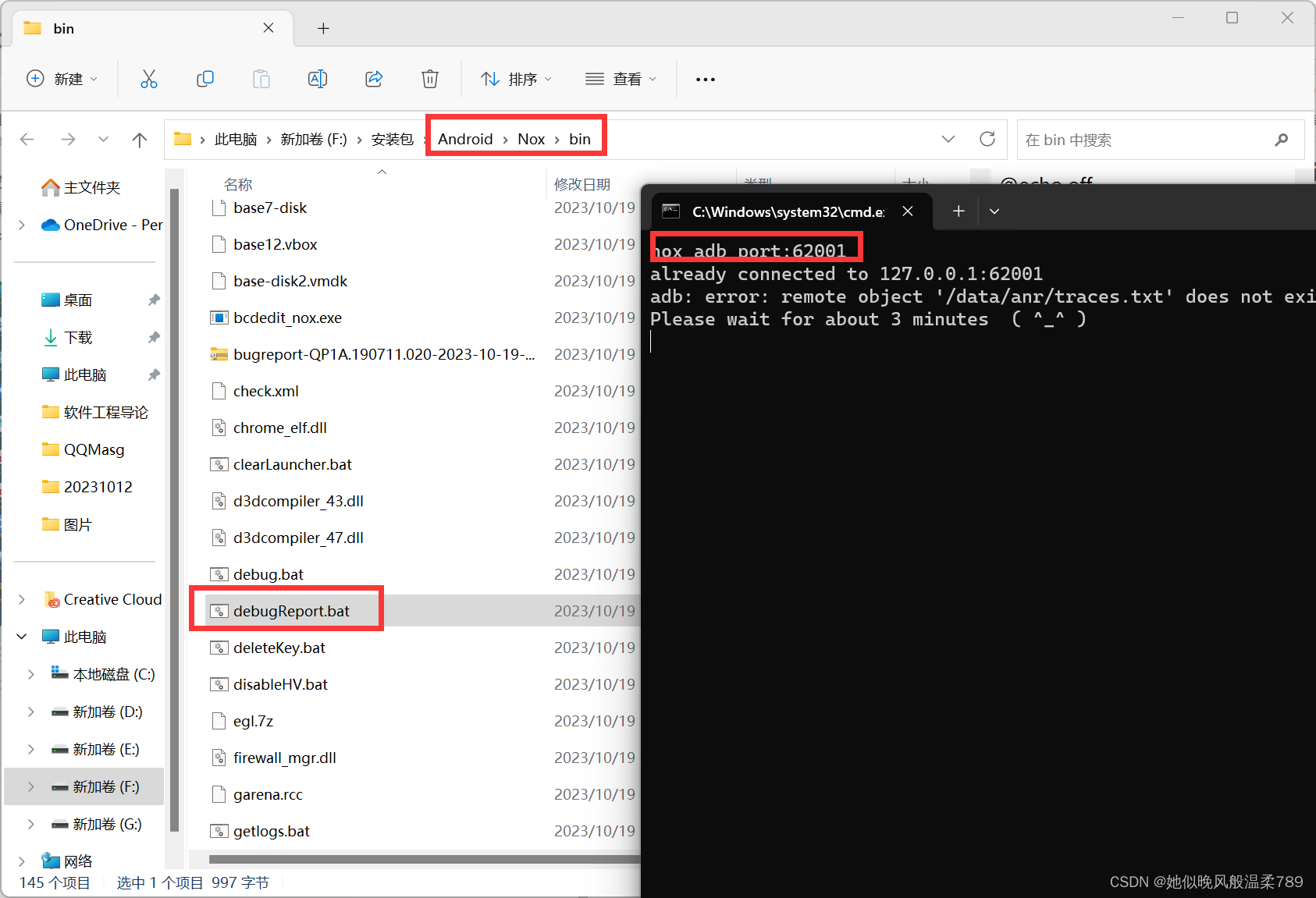Expand the 网络 tree node
1316x898 pixels.
click(22, 861)
